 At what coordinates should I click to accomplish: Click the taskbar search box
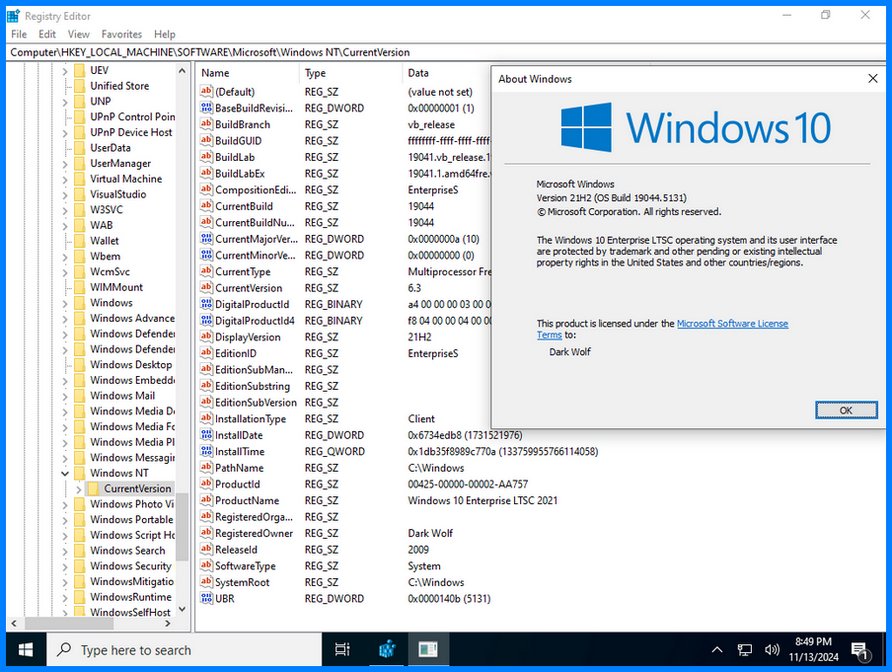point(184,649)
